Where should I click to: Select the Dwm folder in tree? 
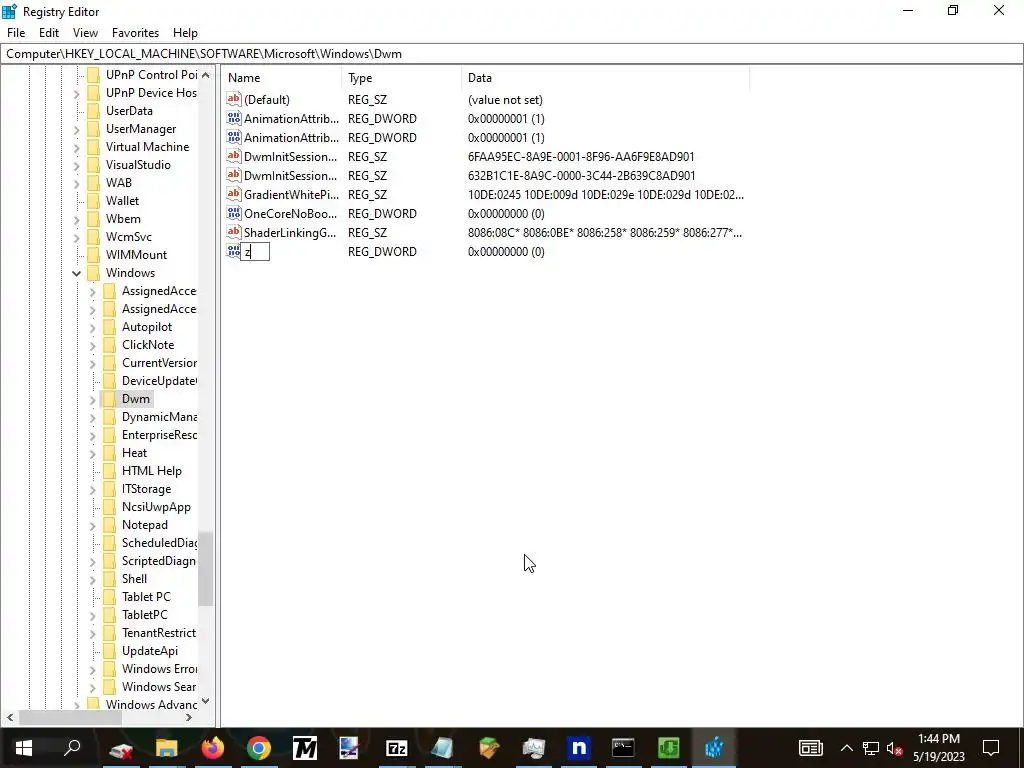tap(136, 398)
